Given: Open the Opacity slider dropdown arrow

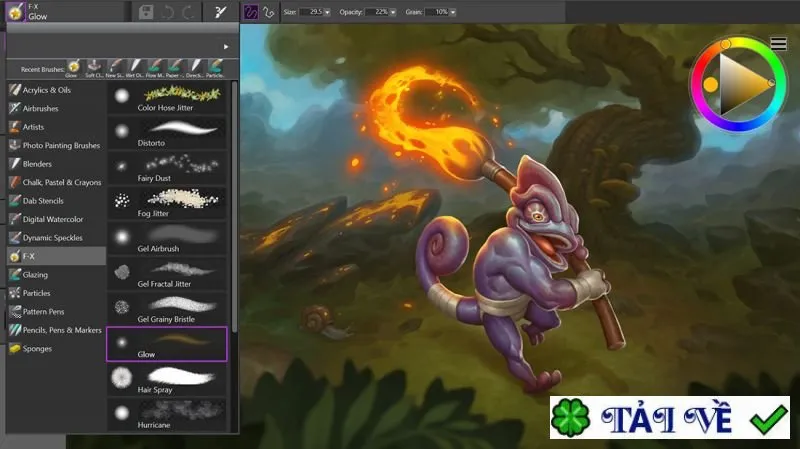Looking at the screenshot, I should pyautogui.click(x=393, y=12).
